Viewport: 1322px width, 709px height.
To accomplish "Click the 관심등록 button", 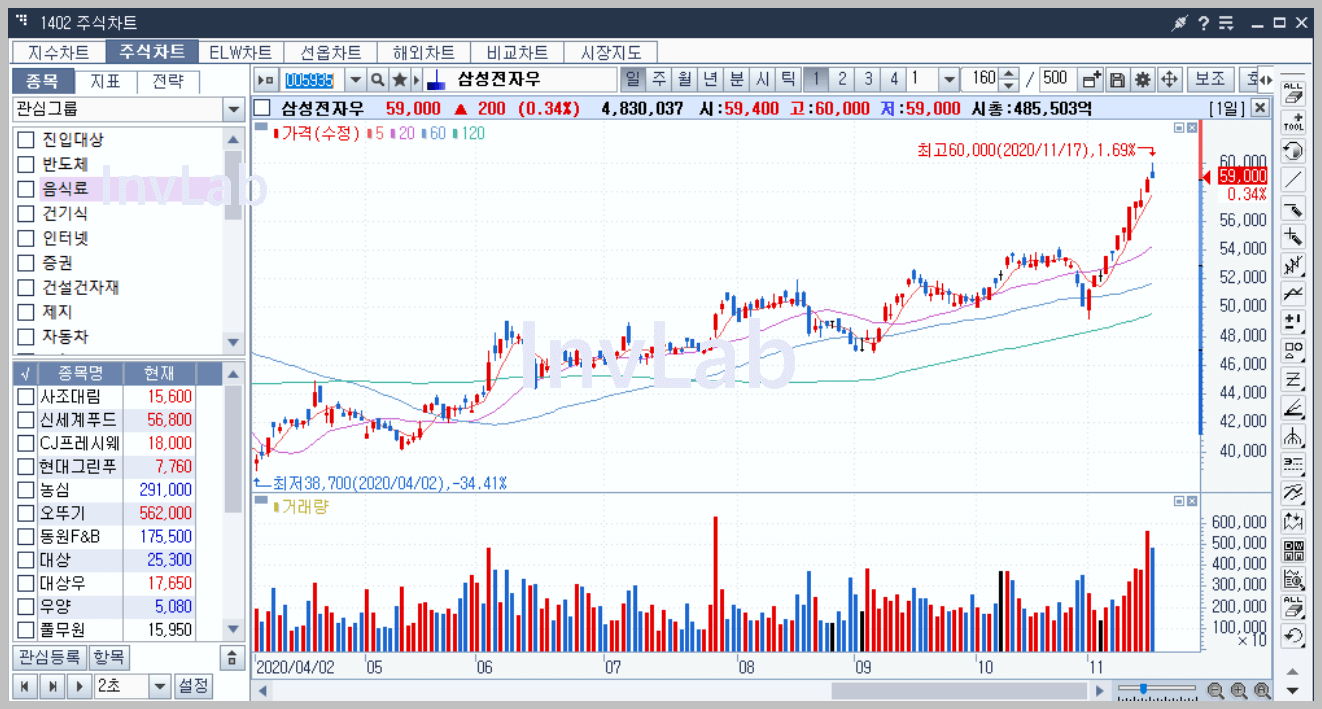I will pyautogui.click(x=49, y=658).
